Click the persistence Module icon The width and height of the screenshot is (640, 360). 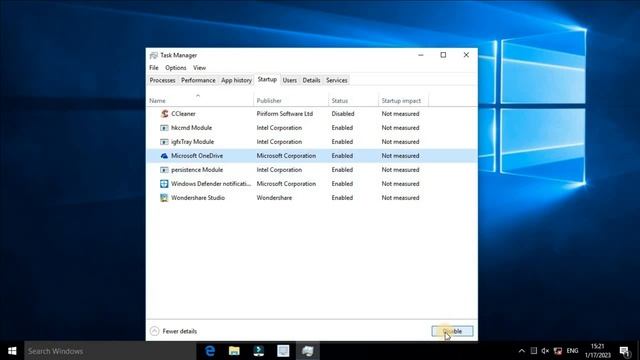(x=164, y=170)
